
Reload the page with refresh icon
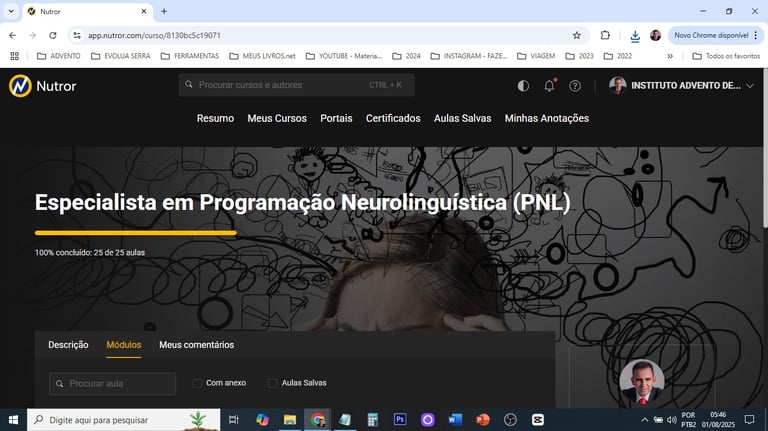click(x=53, y=35)
